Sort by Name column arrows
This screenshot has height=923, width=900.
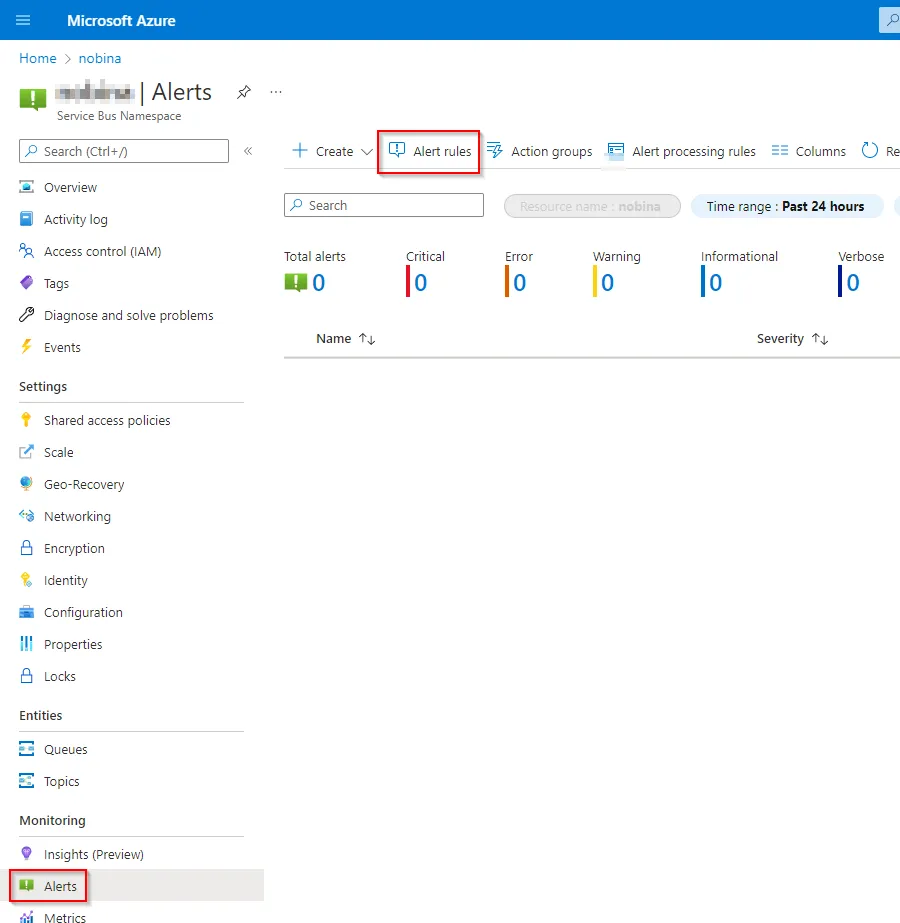pos(367,338)
